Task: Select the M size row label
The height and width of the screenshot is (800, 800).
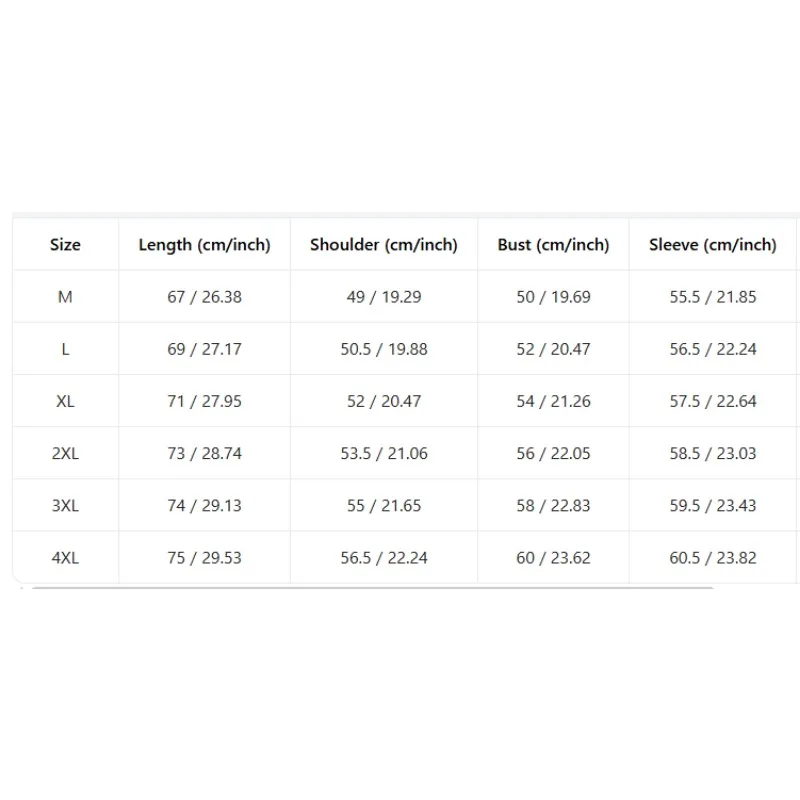Action: (65, 297)
